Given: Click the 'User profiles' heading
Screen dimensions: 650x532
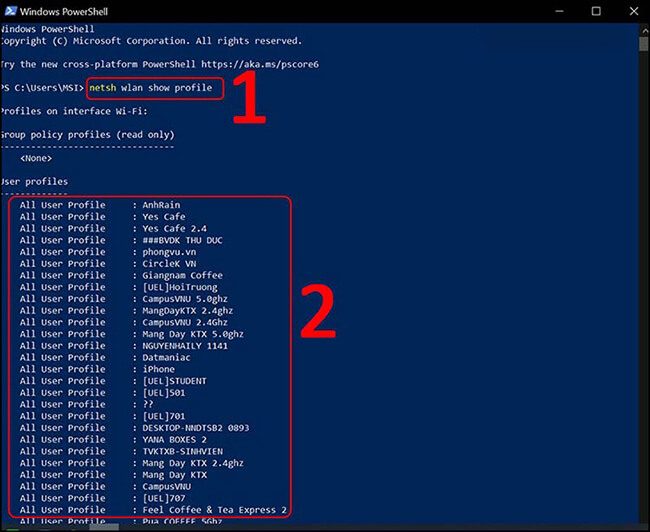Looking at the screenshot, I should pos(34,182).
